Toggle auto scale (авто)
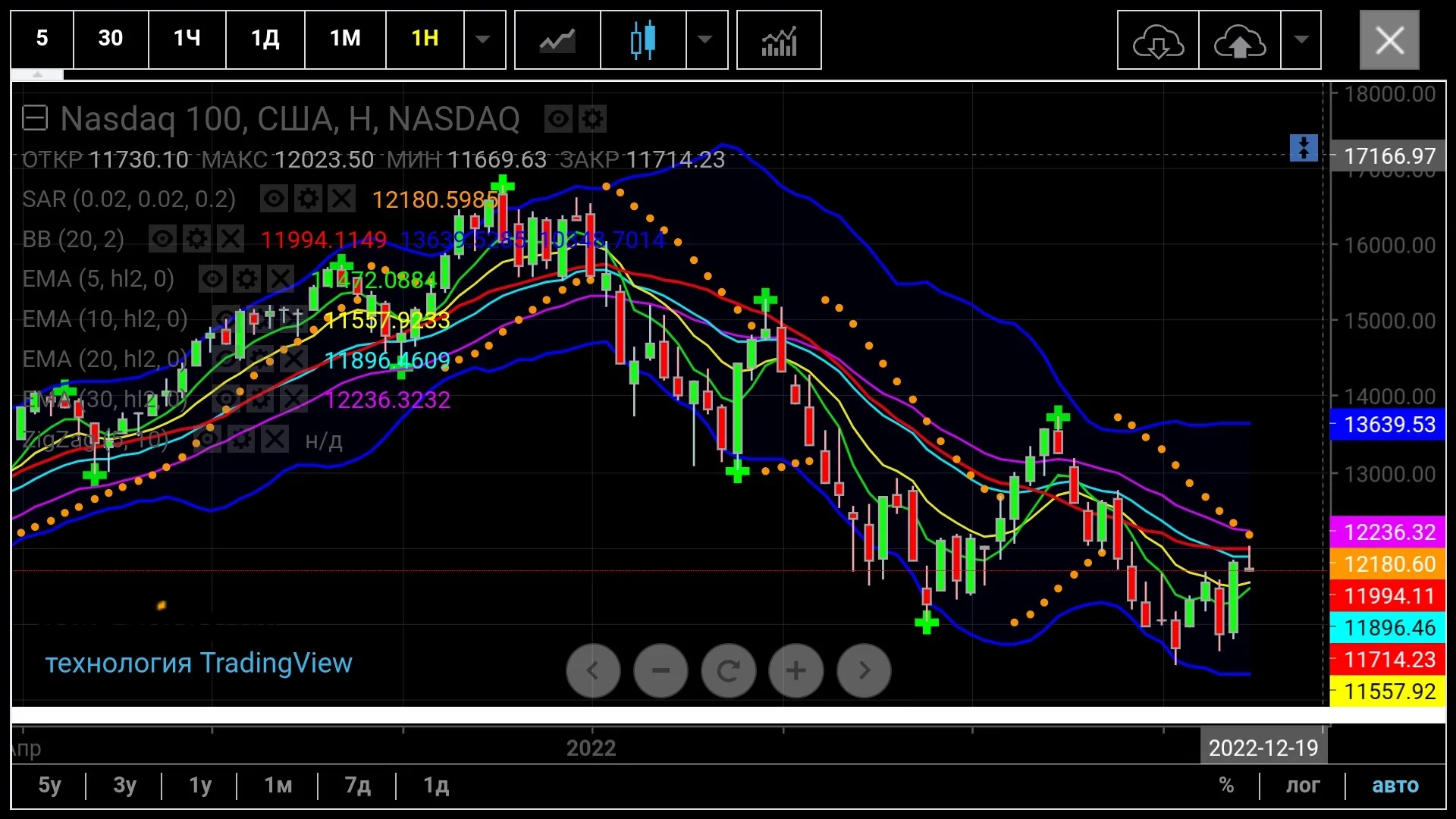This screenshot has width=1456, height=819. tap(1395, 786)
